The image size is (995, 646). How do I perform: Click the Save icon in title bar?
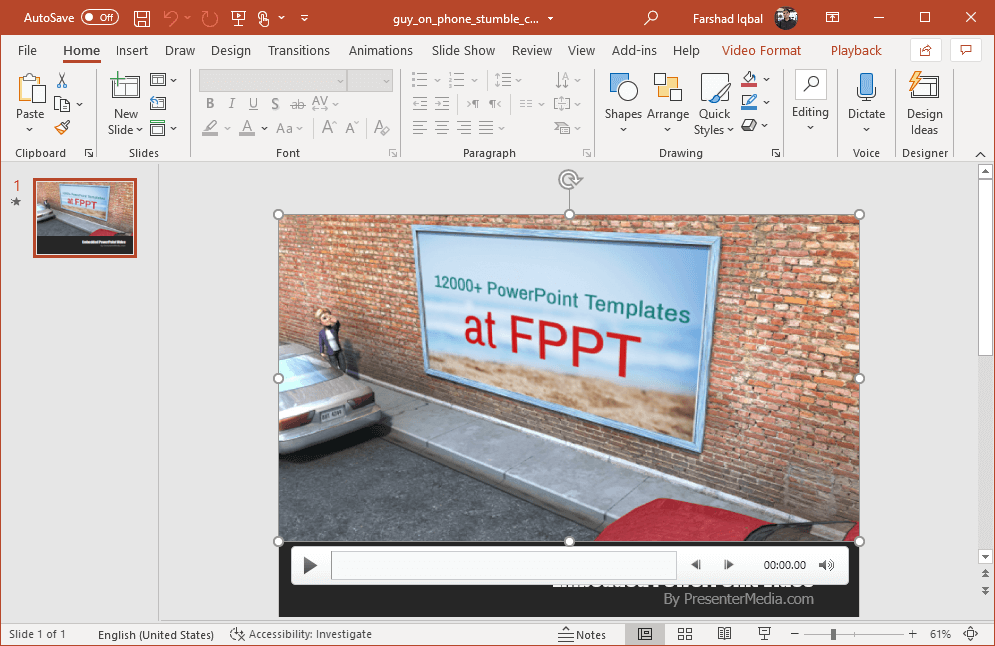142,18
